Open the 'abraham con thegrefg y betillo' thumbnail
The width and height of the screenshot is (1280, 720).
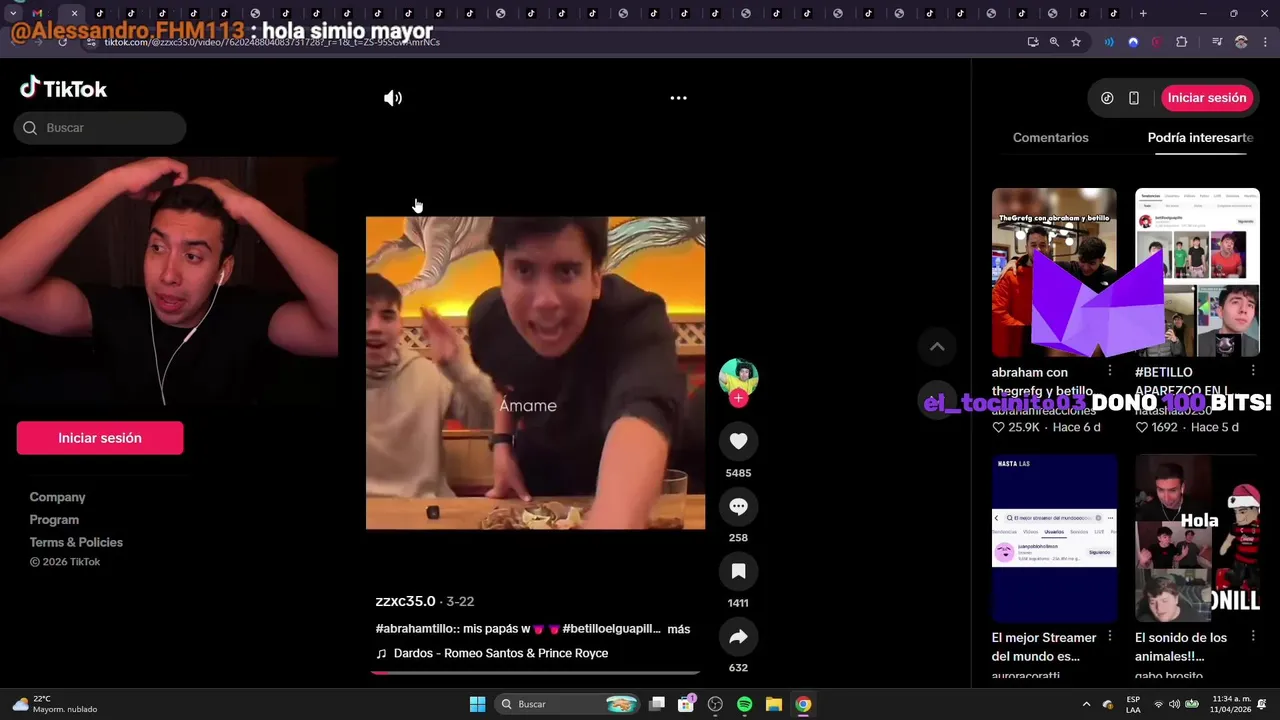click(1054, 272)
